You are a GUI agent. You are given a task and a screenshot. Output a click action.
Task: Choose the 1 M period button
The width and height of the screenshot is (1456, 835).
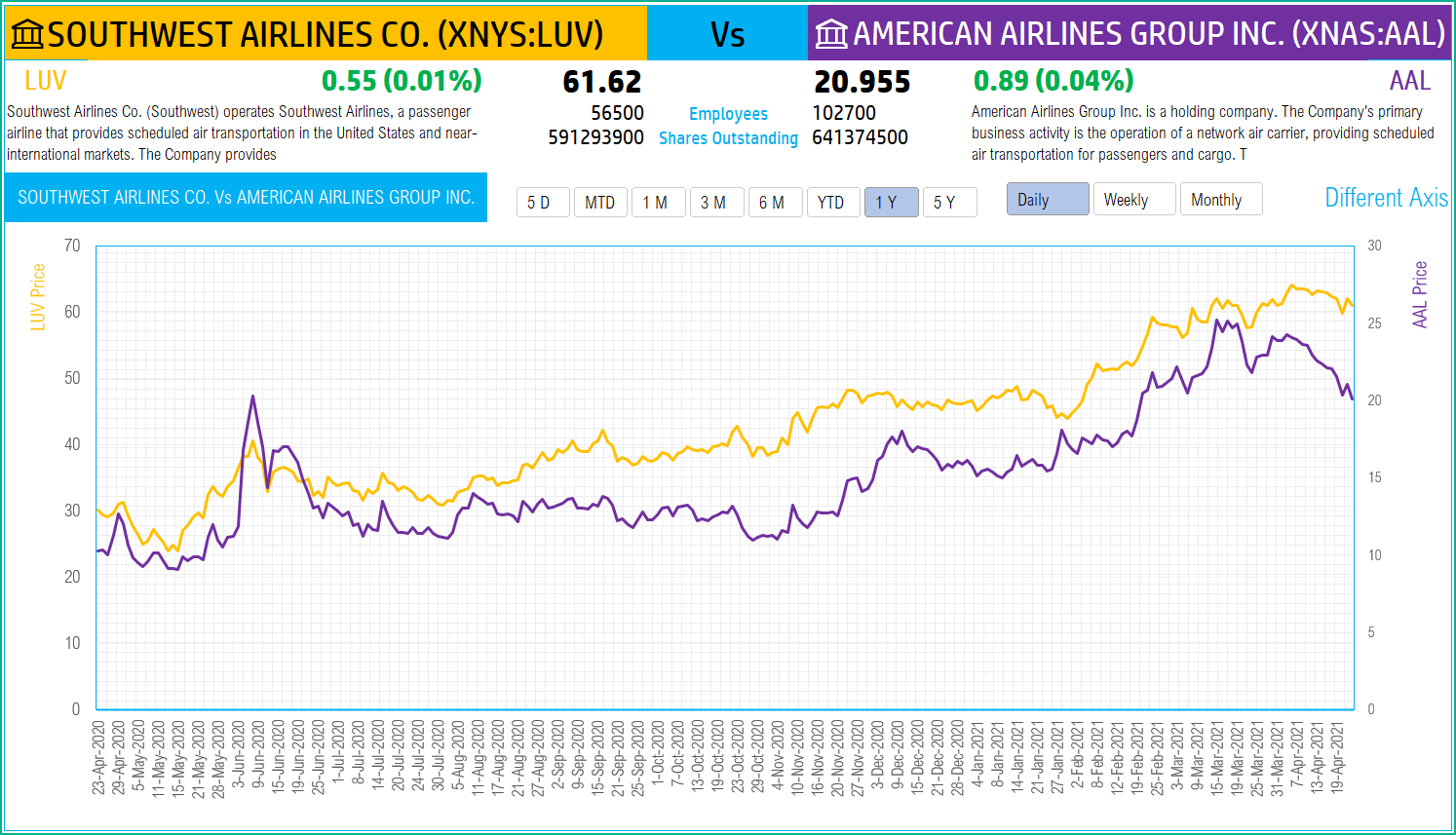pos(659,202)
